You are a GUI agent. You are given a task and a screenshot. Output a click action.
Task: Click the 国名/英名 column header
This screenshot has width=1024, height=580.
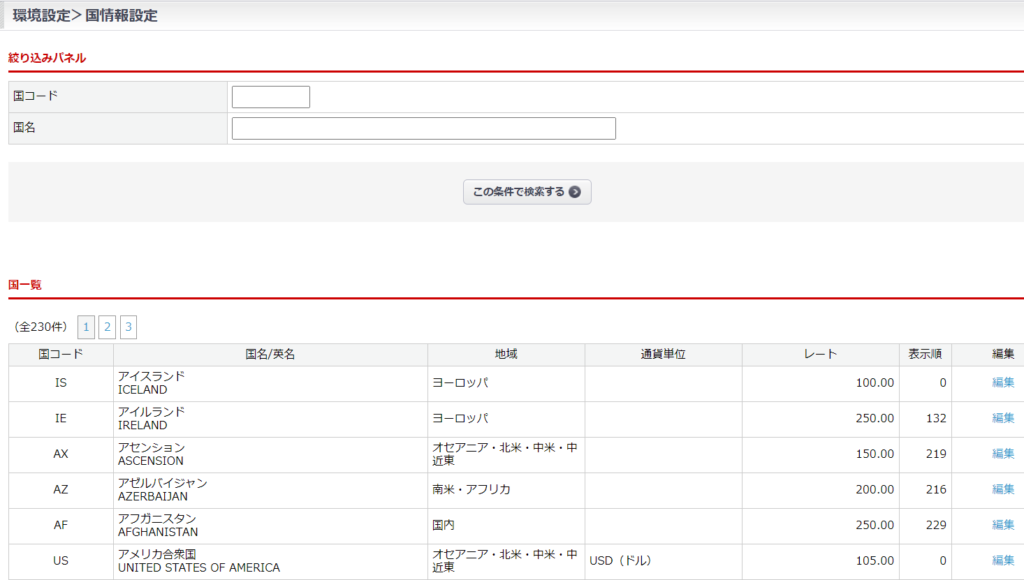point(270,355)
